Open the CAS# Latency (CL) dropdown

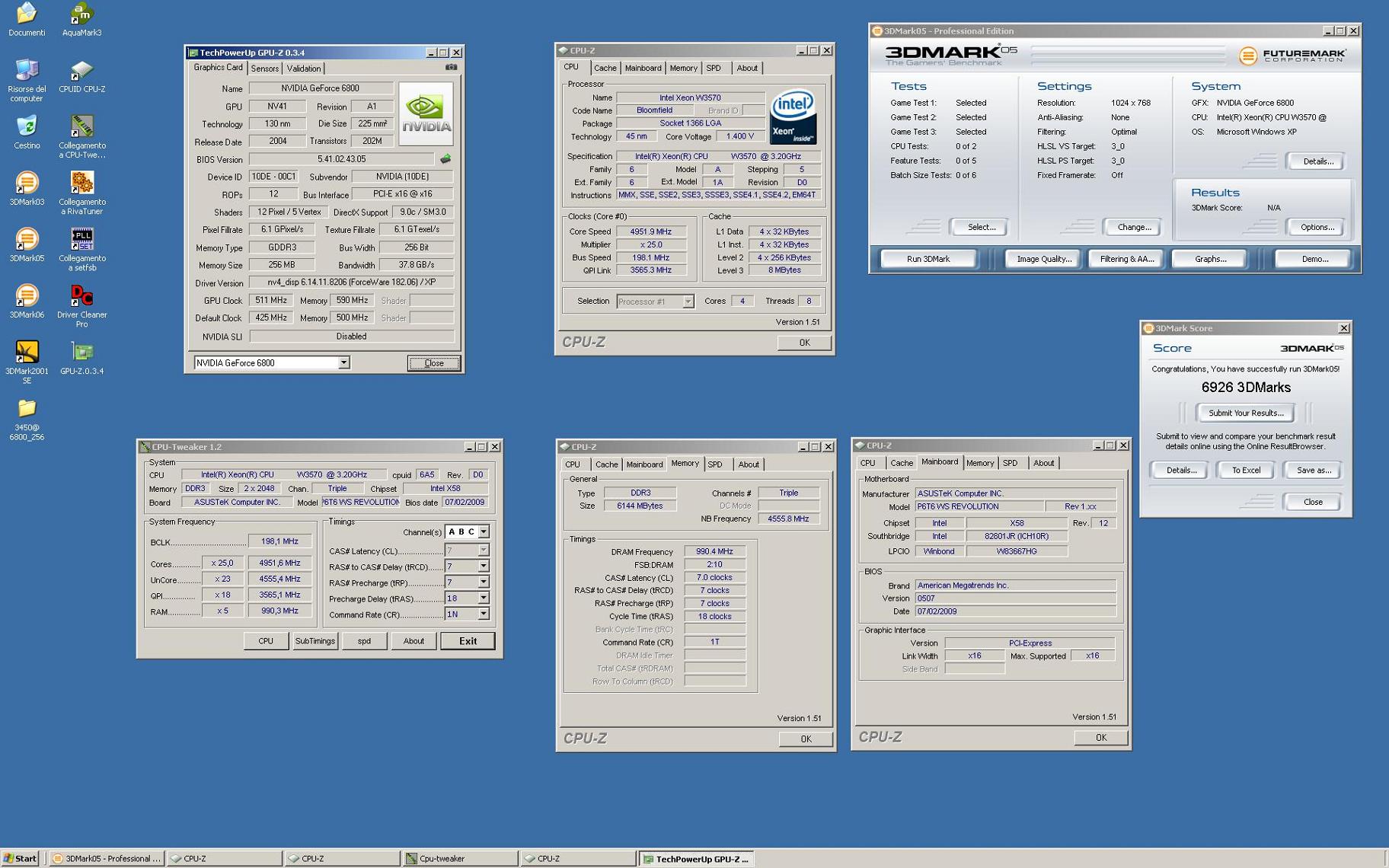tap(483, 550)
